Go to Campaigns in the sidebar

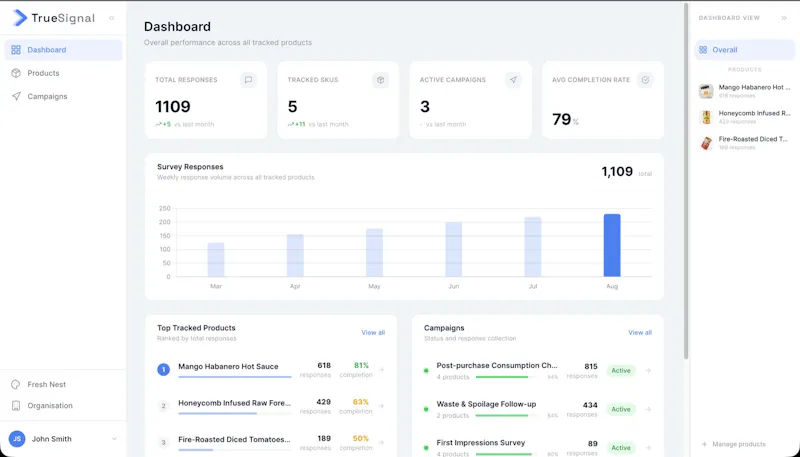click(63, 96)
